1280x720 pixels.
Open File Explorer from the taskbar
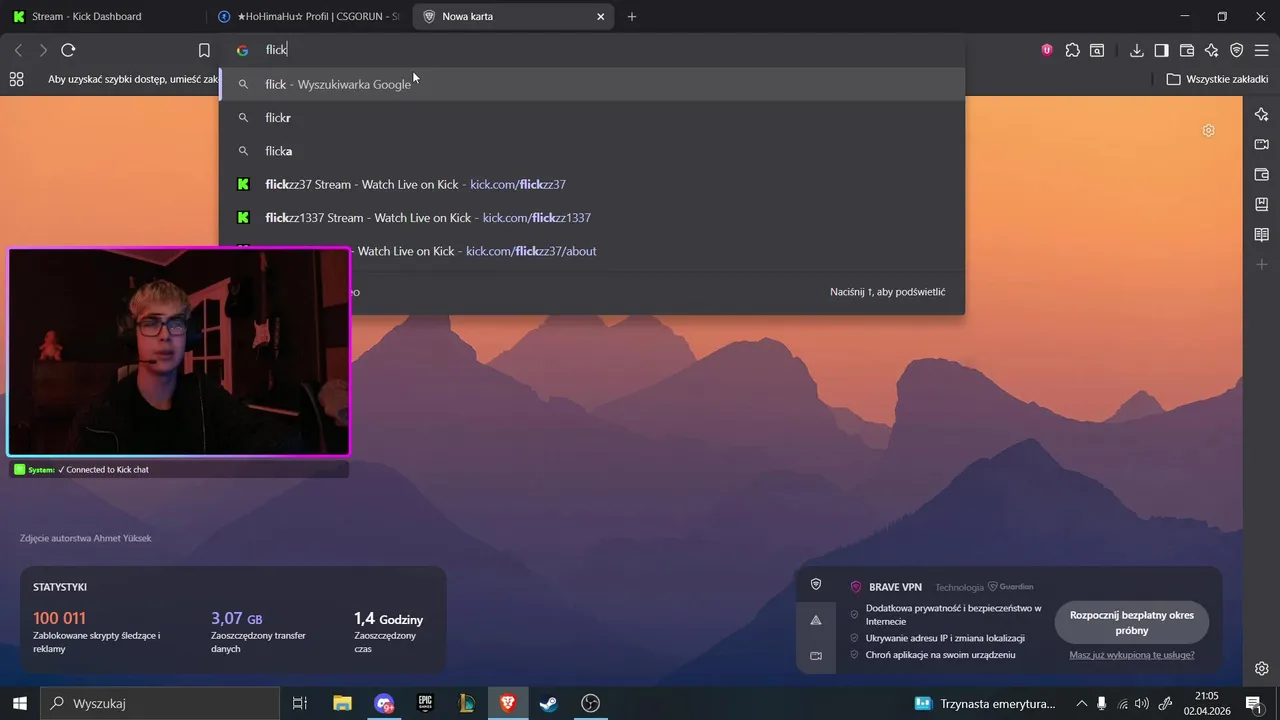point(342,703)
